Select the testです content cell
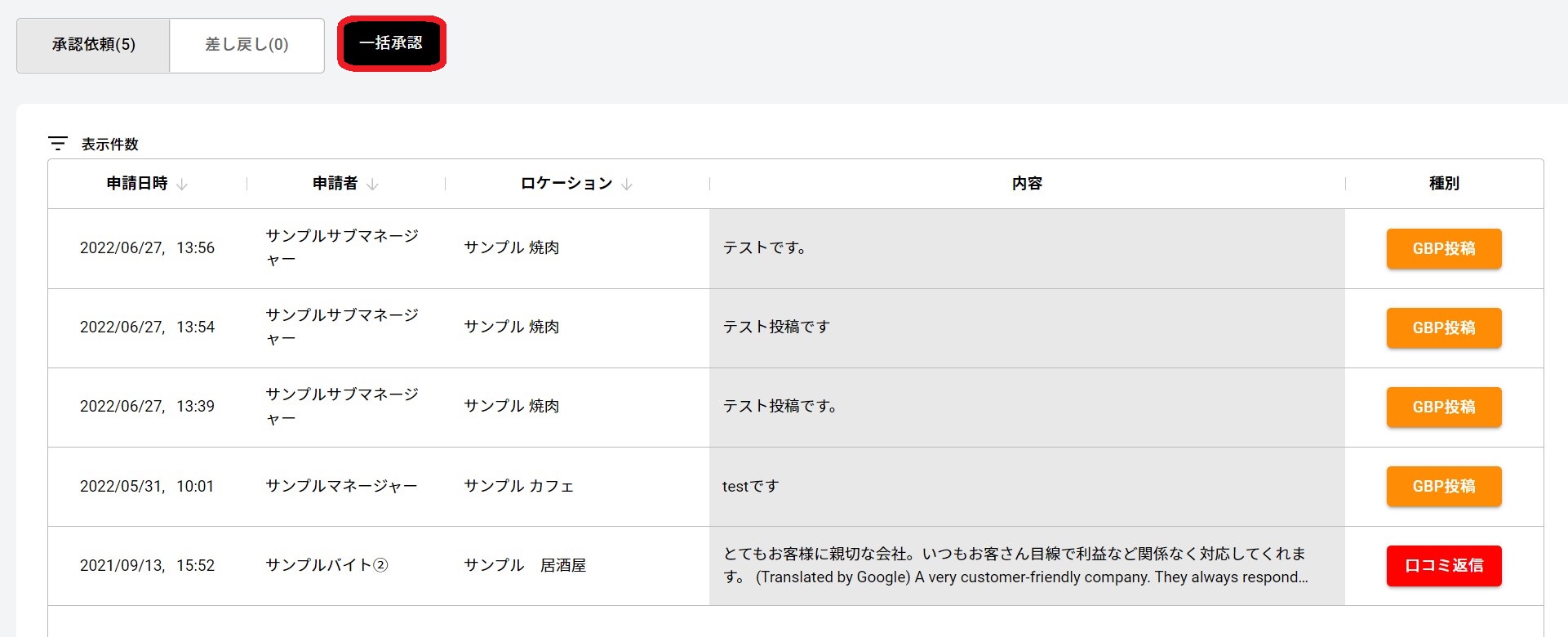The width and height of the screenshot is (1568, 637). pyautogui.click(x=1026, y=487)
